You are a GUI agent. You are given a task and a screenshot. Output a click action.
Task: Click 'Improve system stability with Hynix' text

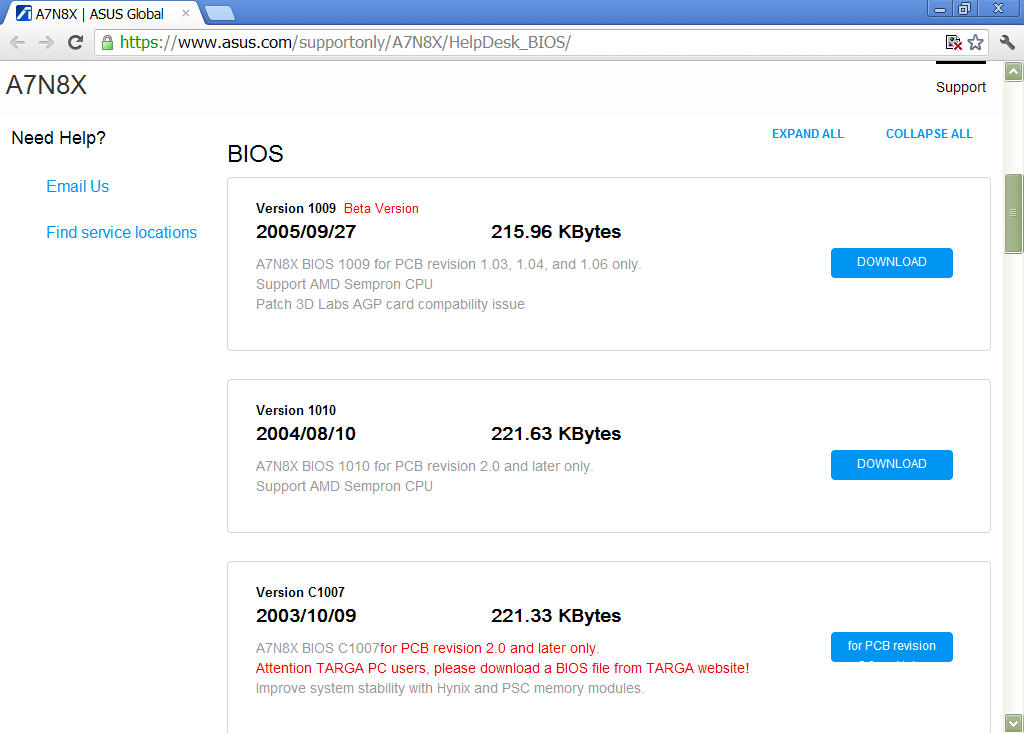click(450, 689)
